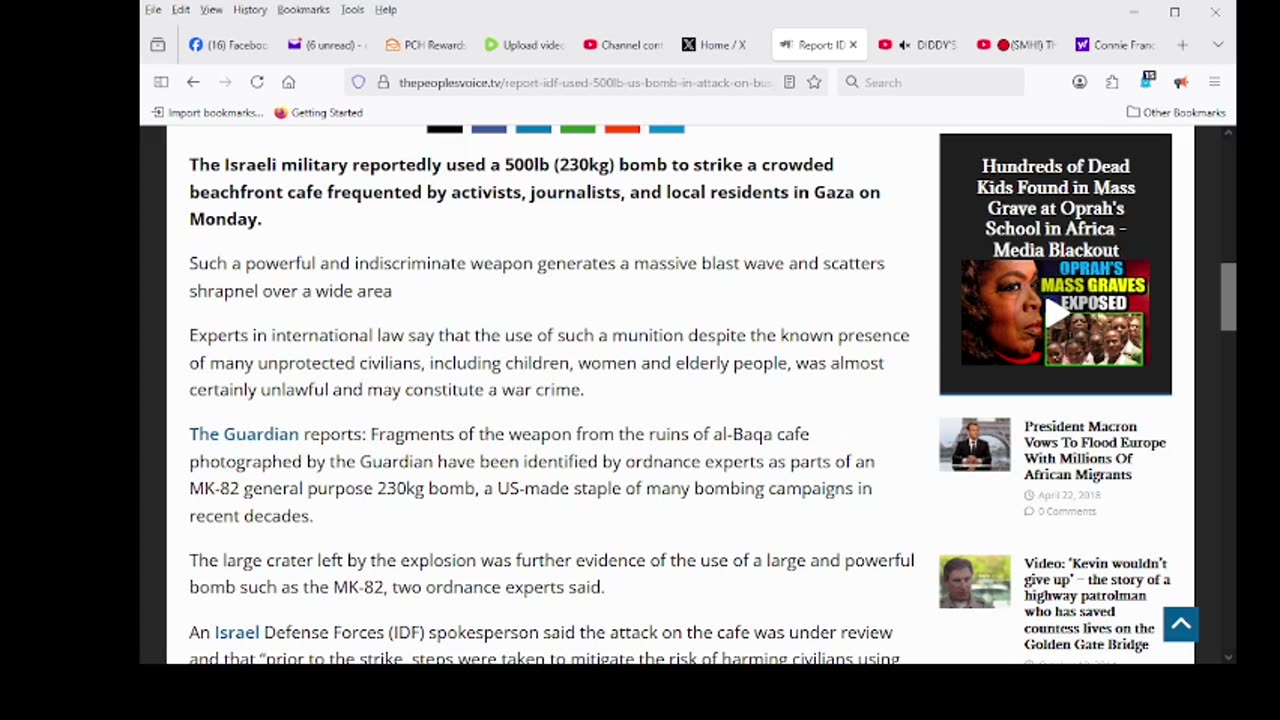Click the thepeoplesvoice.tv address bar
The height and width of the screenshot is (720, 1280).
click(585, 82)
